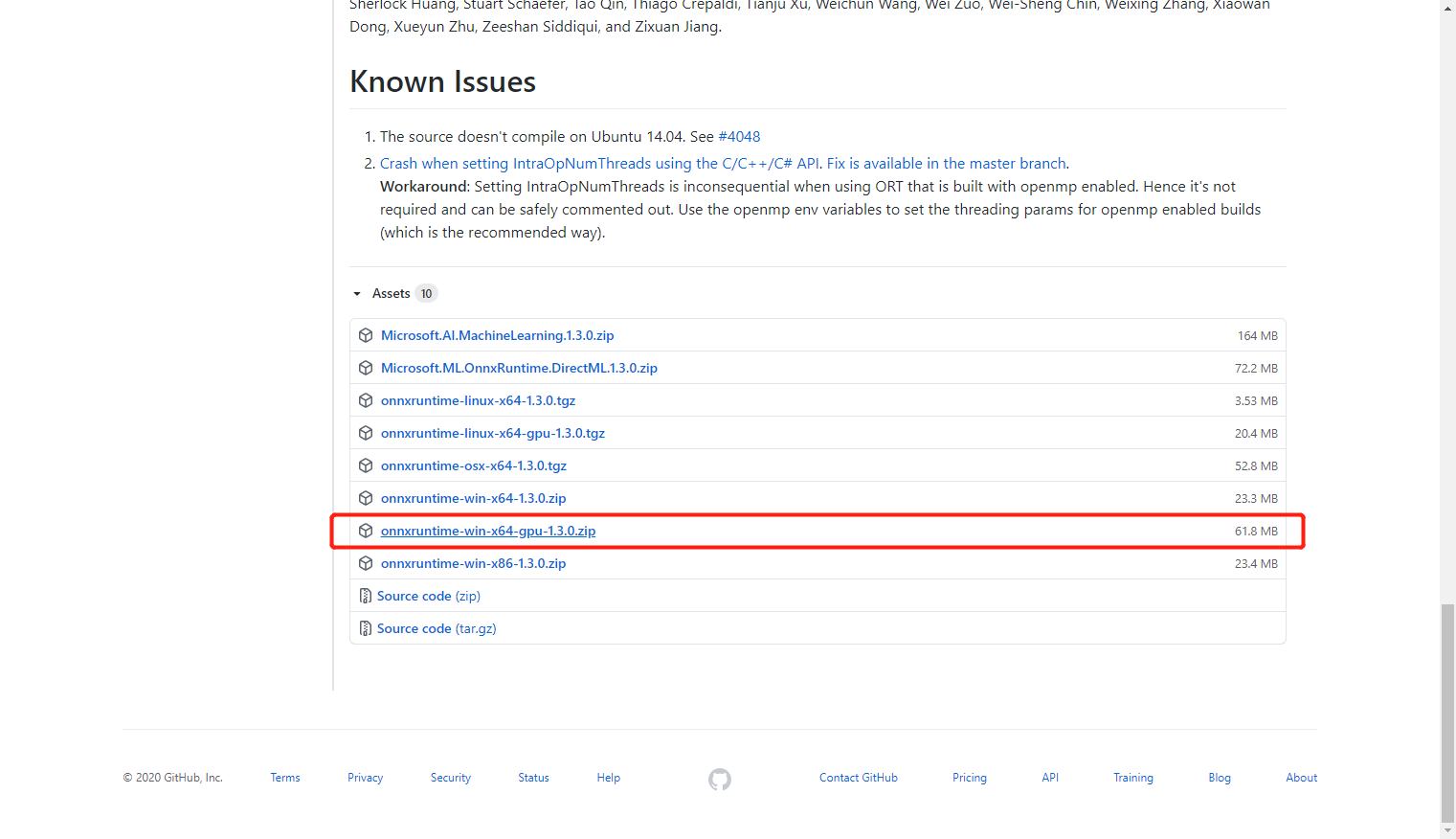Click the package icon beside Microsoft.AI.MachineLearning.1.3.0.zip
Image resolution: width=1456 pixels, height=839 pixels.
366,335
